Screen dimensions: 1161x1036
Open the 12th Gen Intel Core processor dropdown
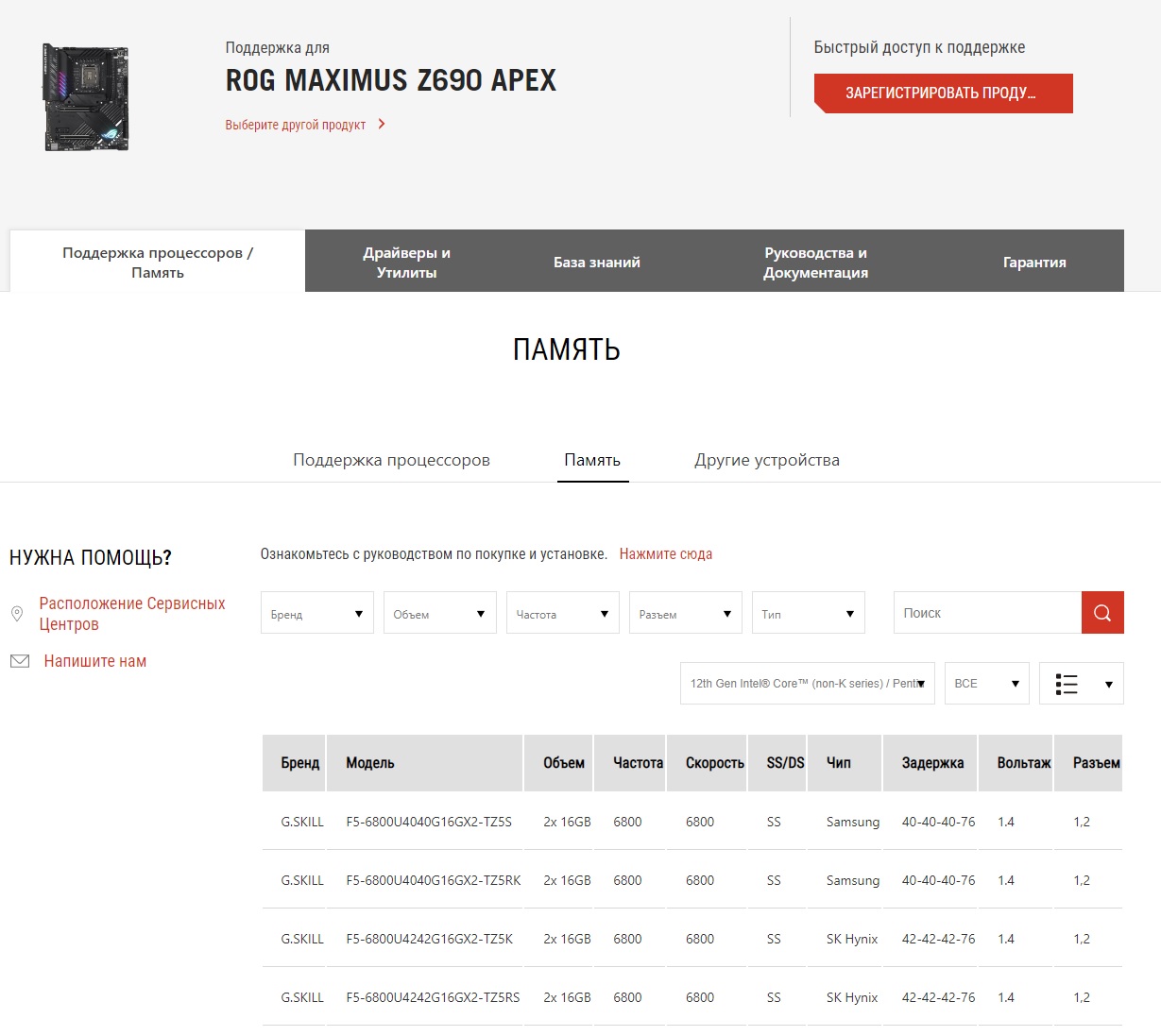pyautogui.click(x=808, y=683)
